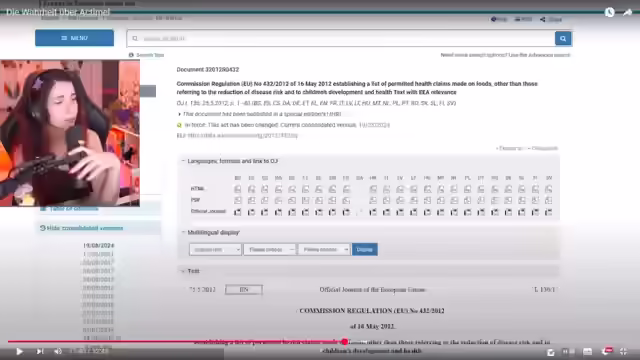Mute the video volume
The image size is (640, 360).
pyautogui.click(x=58, y=351)
